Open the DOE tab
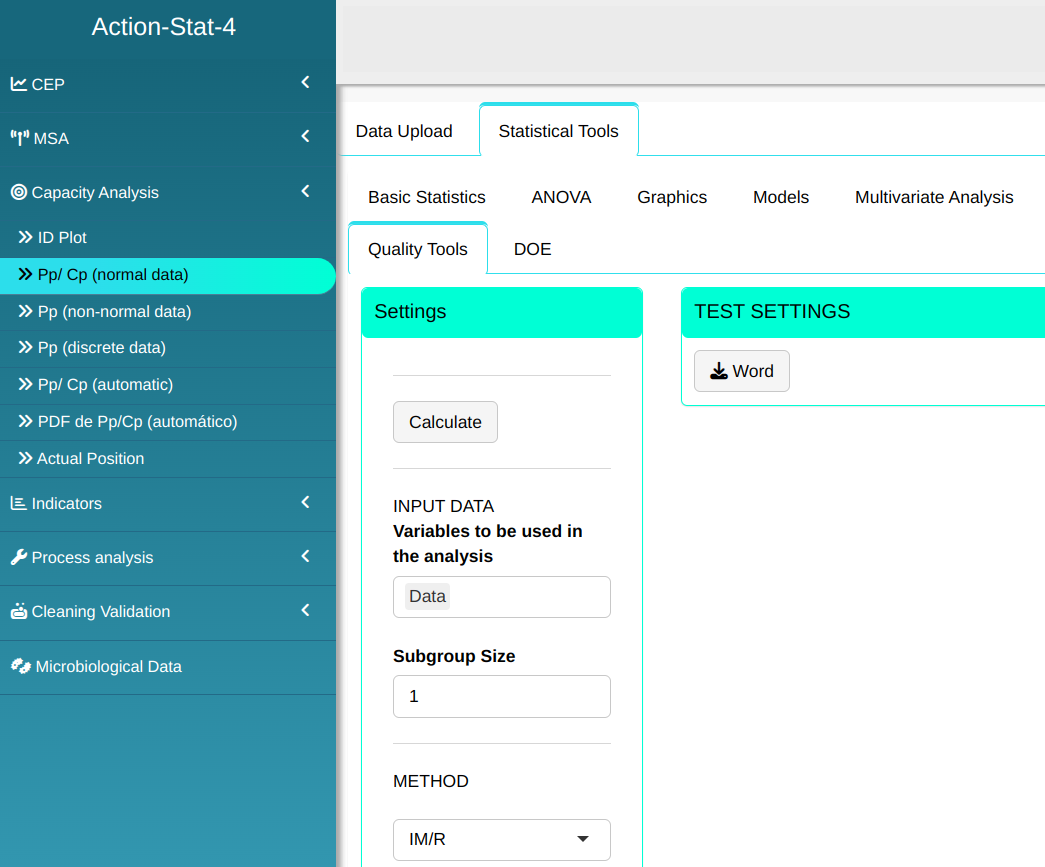Screen dimensions: 1045x867 (x=532, y=249)
